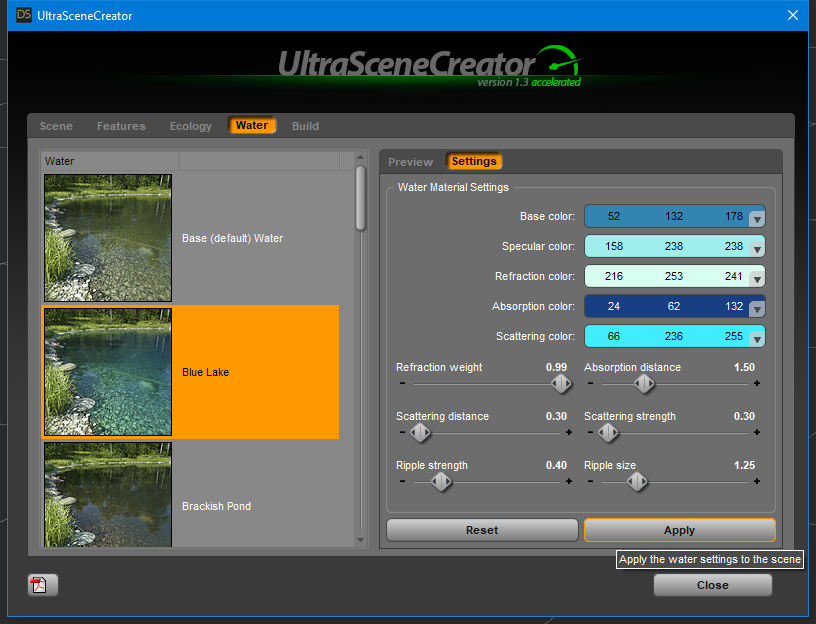This screenshot has height=624, width=816.
Task: Decrease Absorption distance with minus button
Action: pos(590,383)
